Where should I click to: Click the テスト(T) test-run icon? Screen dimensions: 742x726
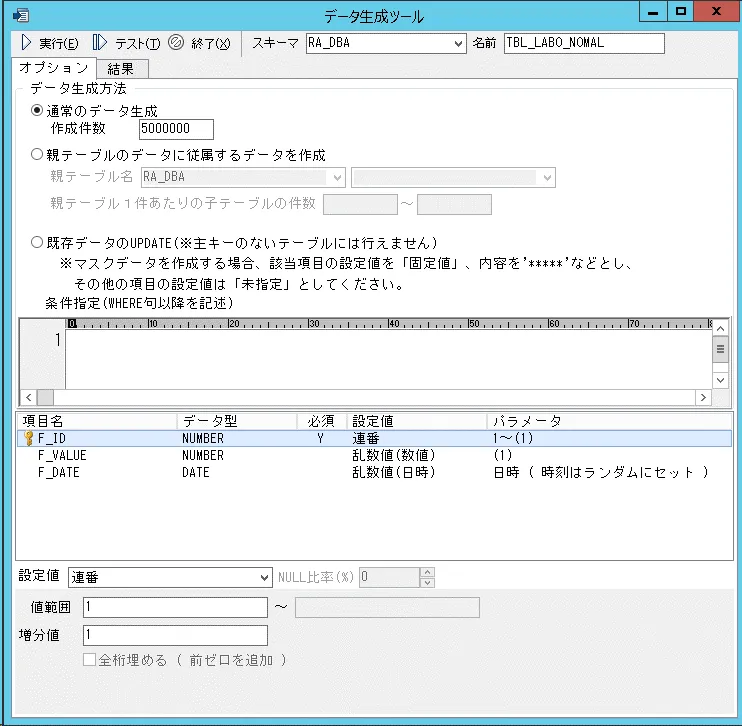(x=99, y=43)
